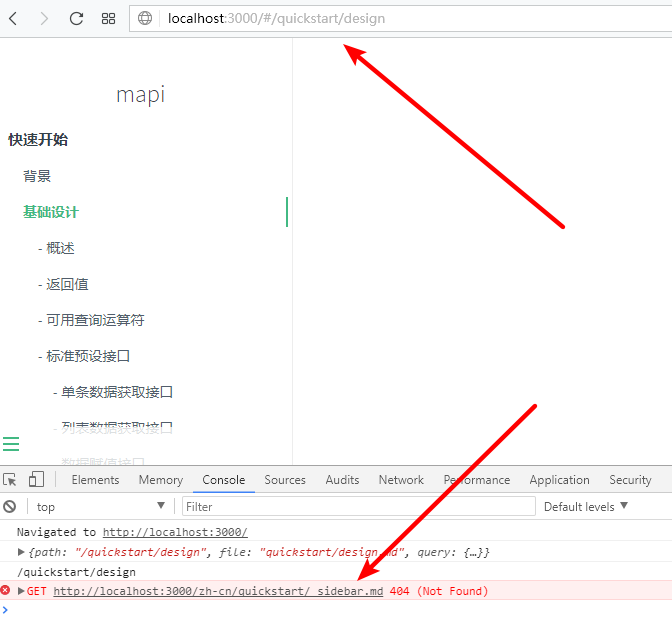Click the browser back arrow
Viewport: 672px width, 626px height.
pos(13,18)
